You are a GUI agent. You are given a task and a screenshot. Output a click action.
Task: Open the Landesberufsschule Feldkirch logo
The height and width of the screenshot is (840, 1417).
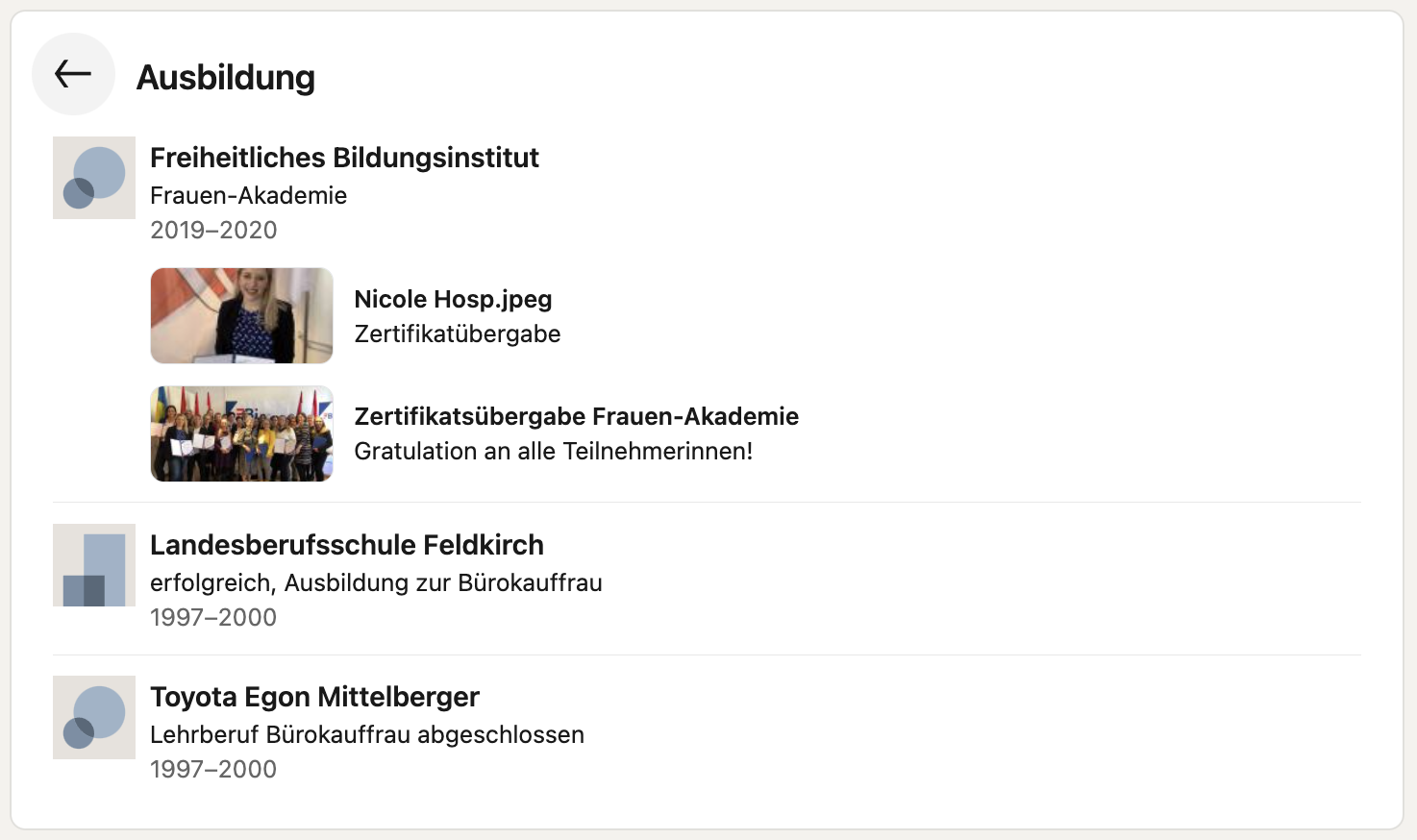click(94, 565)
